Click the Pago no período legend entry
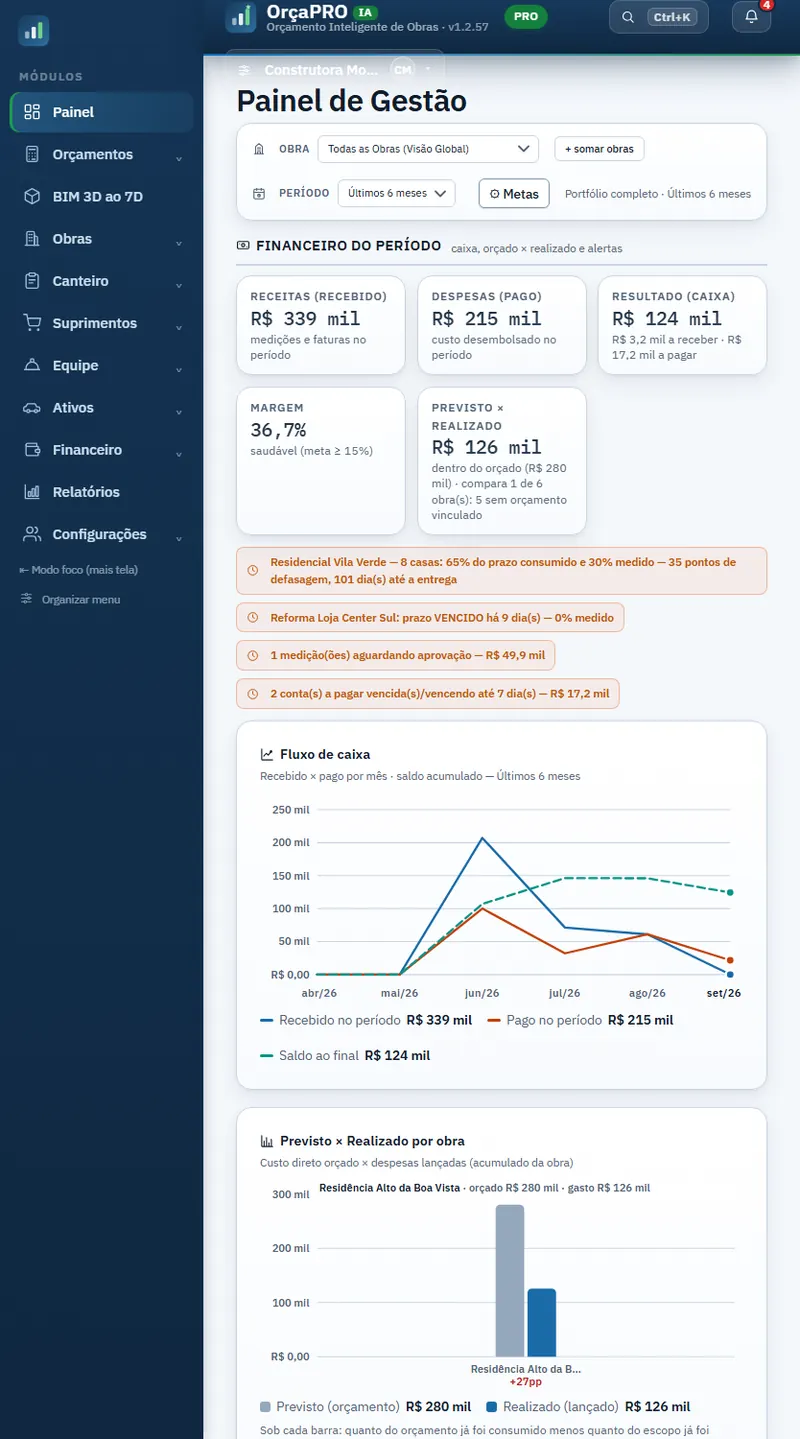 (581, 1020)
